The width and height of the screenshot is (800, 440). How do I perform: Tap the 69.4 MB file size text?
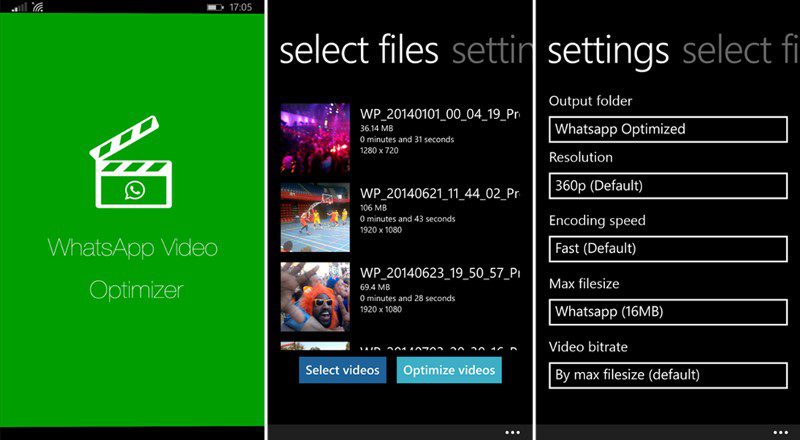(x=375, y=287)
